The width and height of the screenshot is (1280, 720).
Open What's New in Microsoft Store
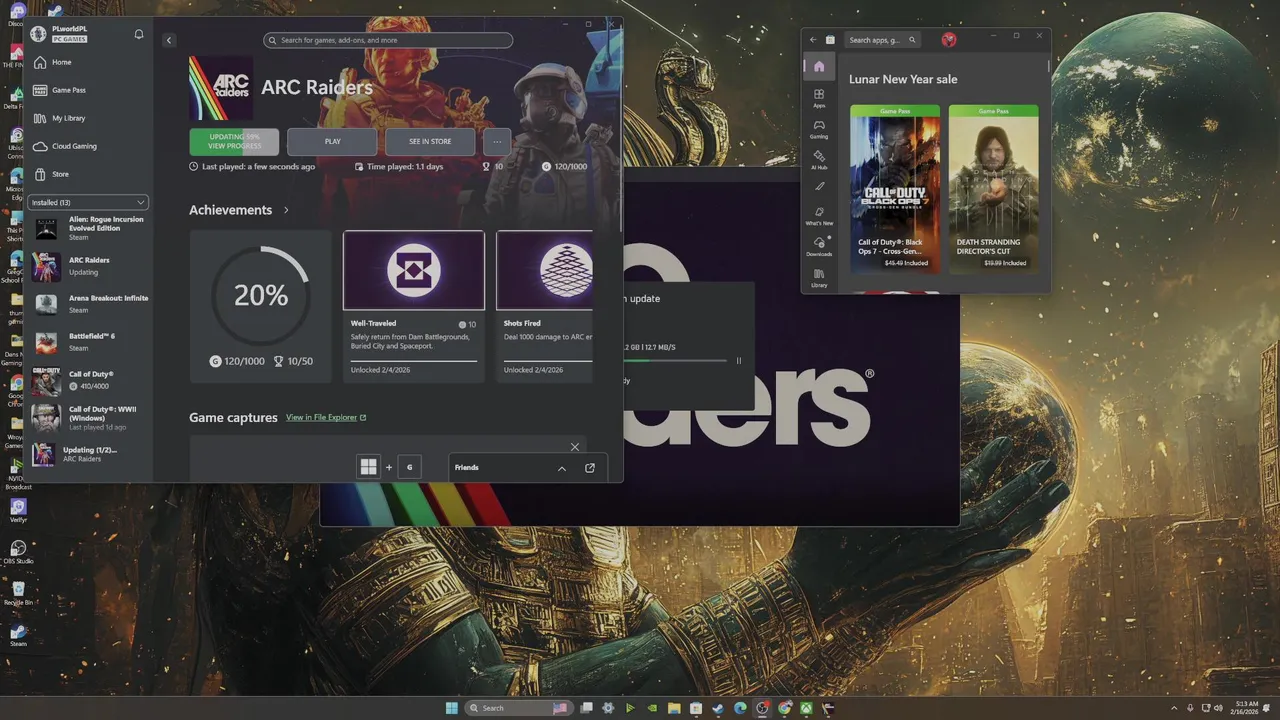(819, 216)
